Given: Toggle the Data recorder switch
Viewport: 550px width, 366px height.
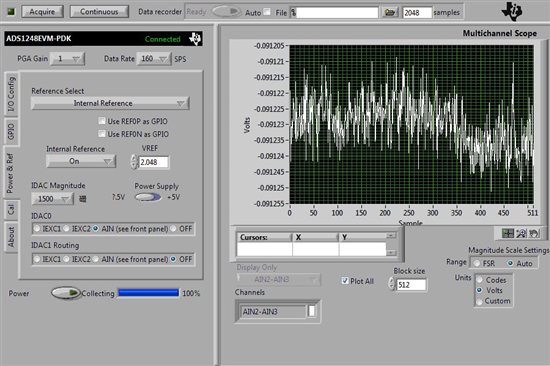Looking at the screenshot, I should click(227, 12).
